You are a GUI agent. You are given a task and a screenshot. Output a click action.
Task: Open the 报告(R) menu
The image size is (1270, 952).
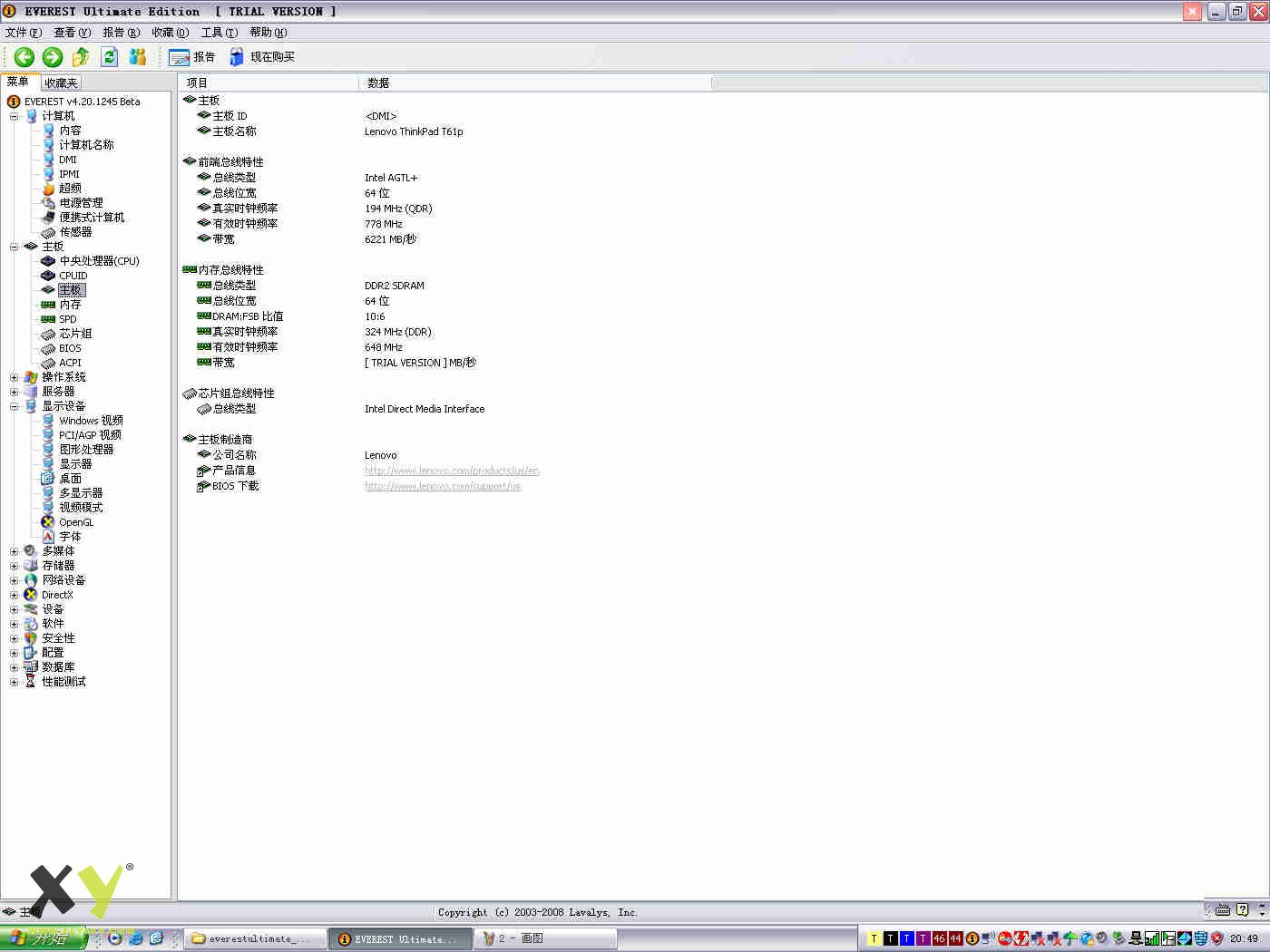[122, 33]
